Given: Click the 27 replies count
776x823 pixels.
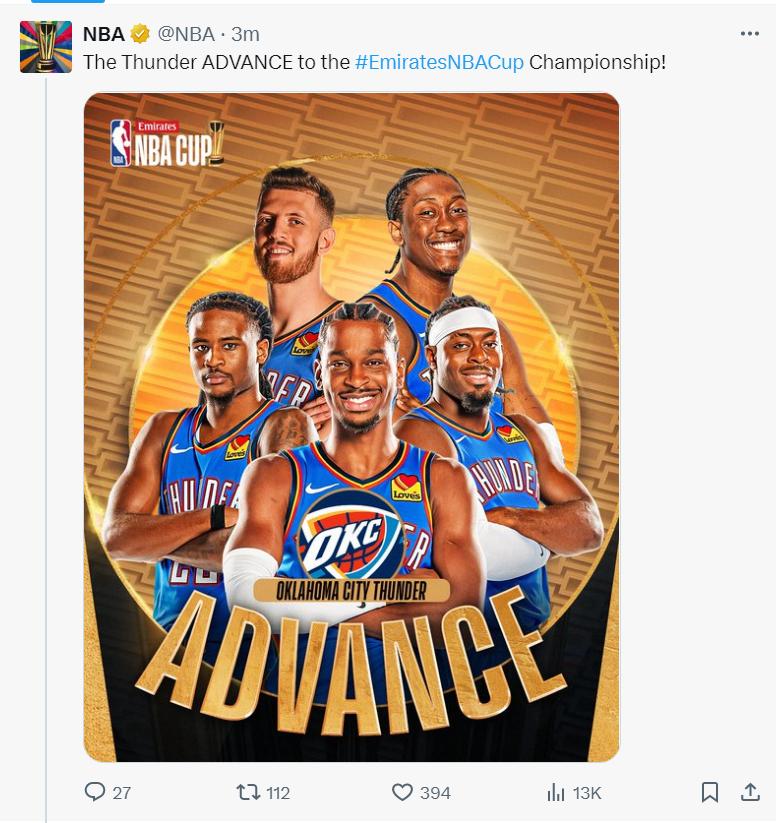Looking at the screenshot, I should coord(121,793).
